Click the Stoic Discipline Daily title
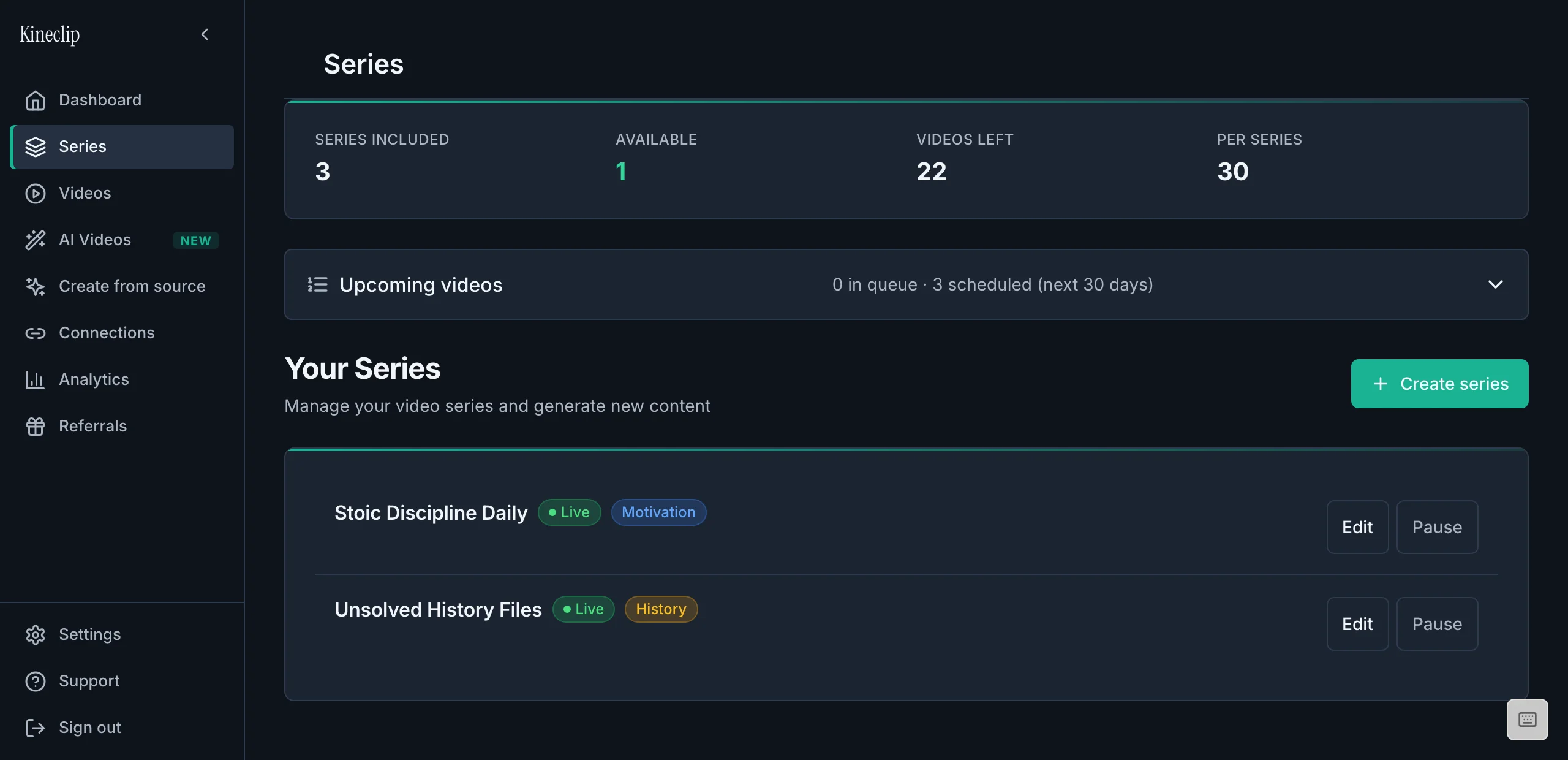The image size is (1568, 760). coord(431,513)
